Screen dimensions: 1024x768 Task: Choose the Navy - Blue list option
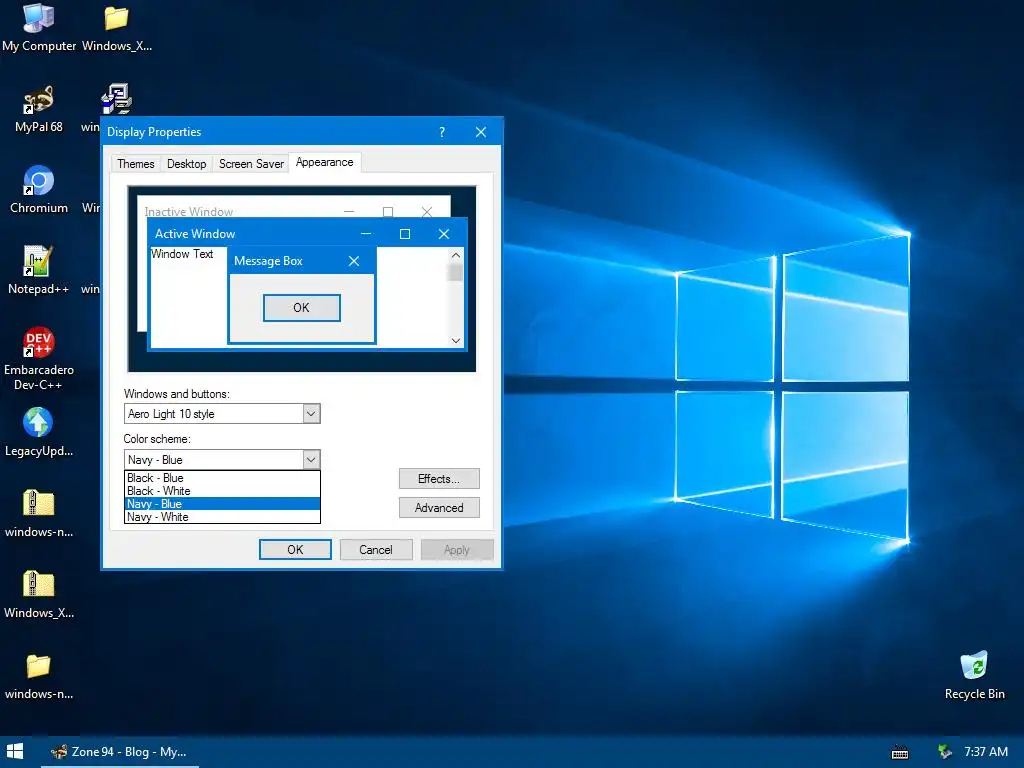point(222,504)
